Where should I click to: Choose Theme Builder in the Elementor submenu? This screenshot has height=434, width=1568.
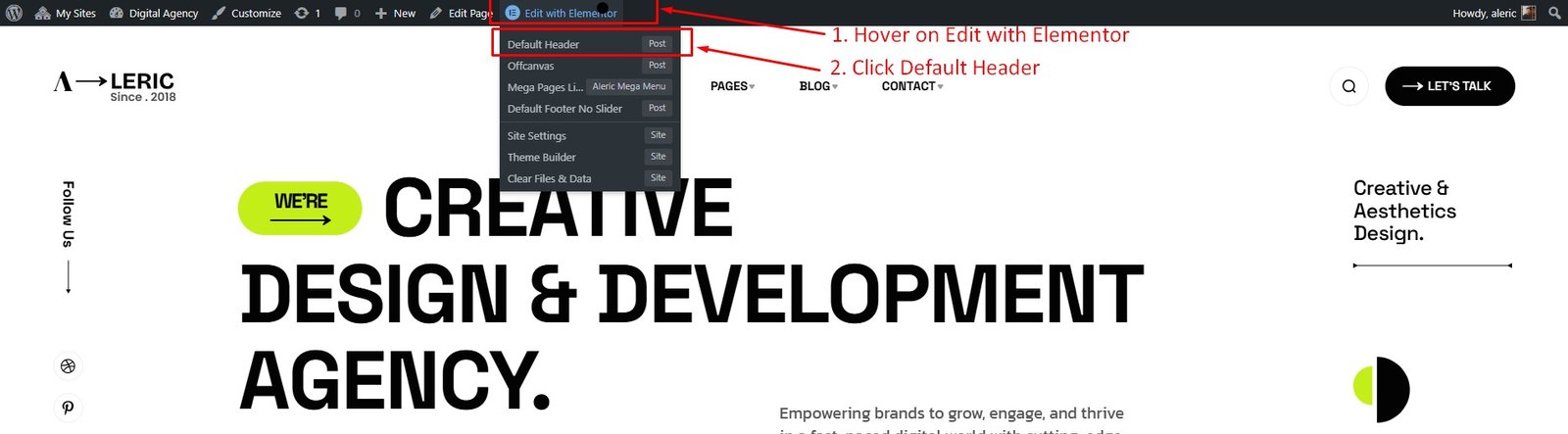point(542,157)
